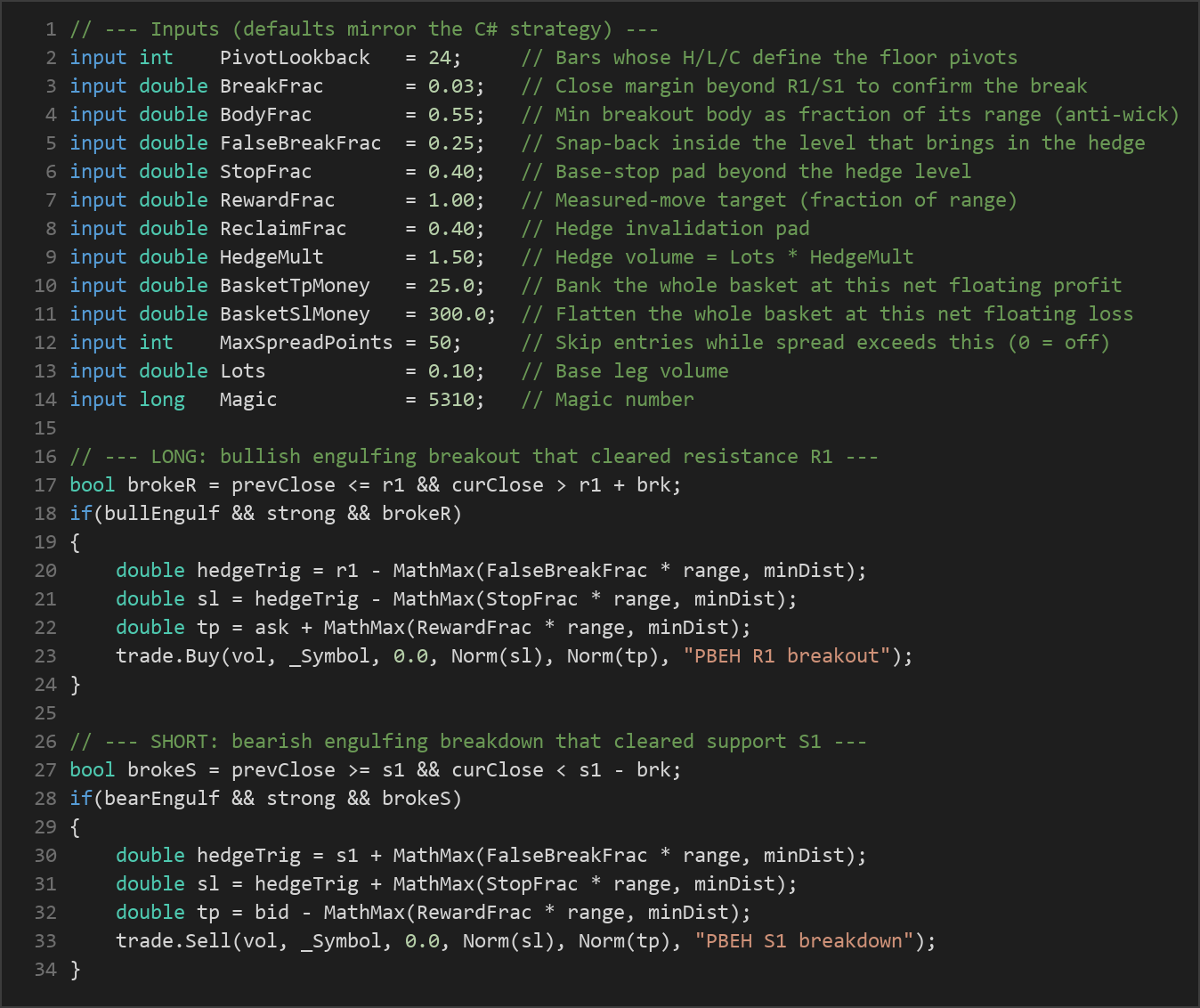Click the BasketTpMoney input identifier
1200x1008 pixels.
pyautogui.click(x=295, y=286)
